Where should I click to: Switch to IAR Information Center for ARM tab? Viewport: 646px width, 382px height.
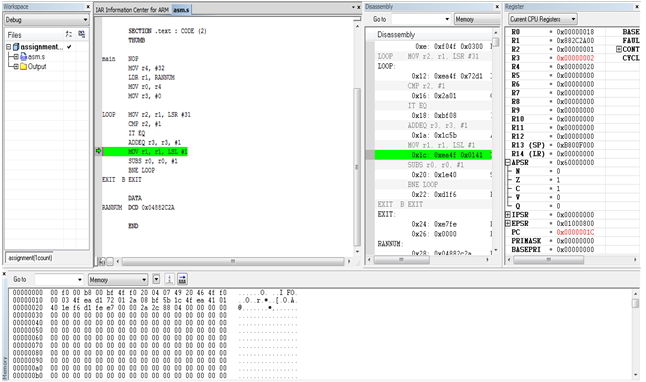tap(132, 9)
